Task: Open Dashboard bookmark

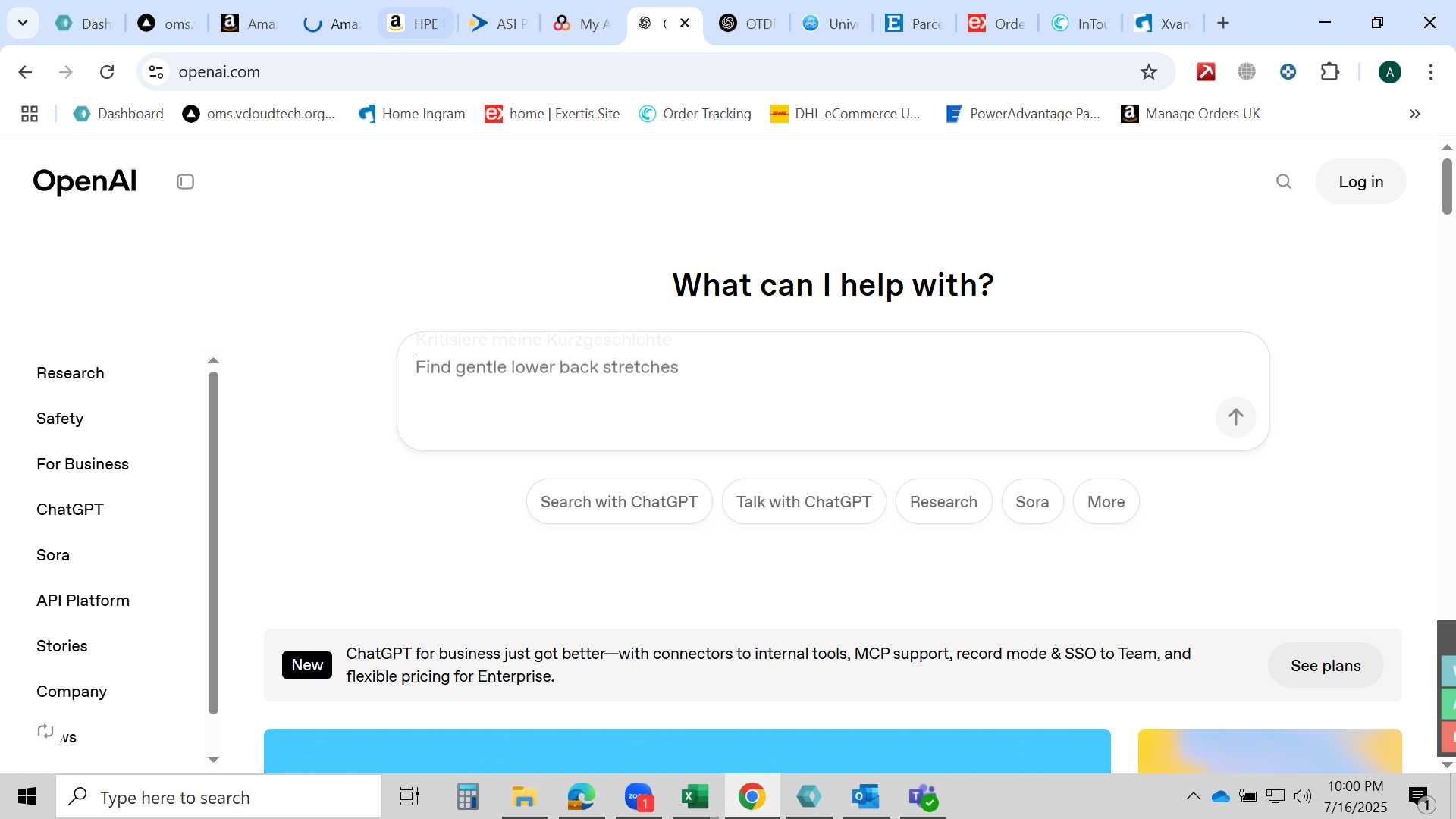Action: pyautogui.click(x=118, y=114)
